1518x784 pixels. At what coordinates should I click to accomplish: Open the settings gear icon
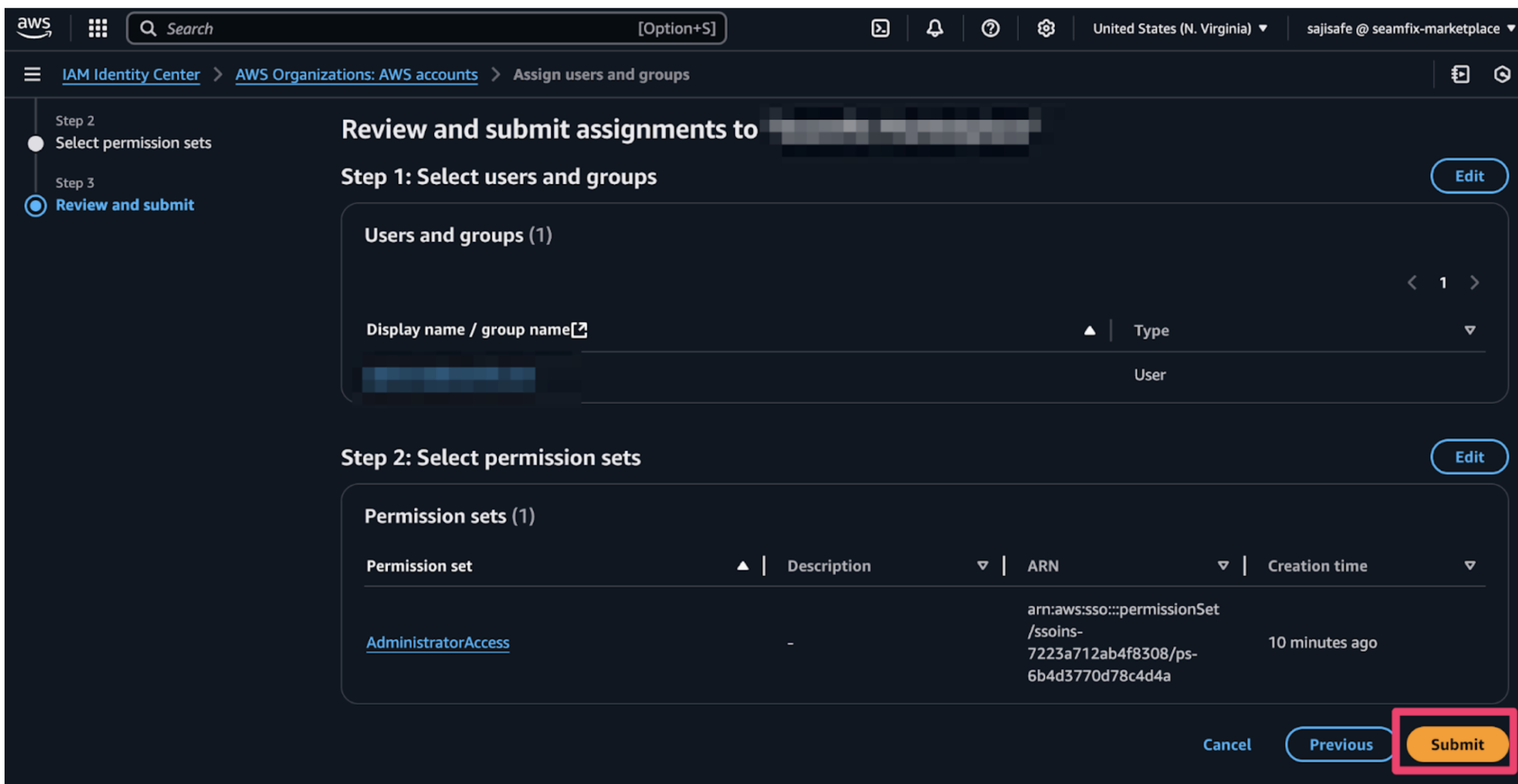point(1046,28)
